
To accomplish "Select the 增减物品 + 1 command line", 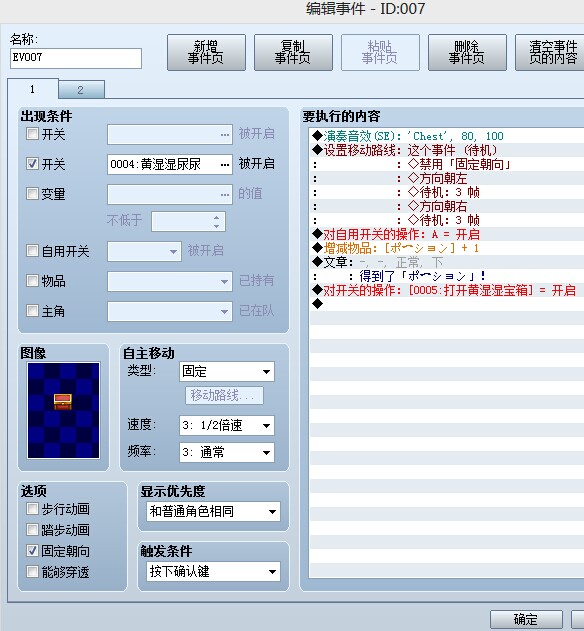I will 447,248.
